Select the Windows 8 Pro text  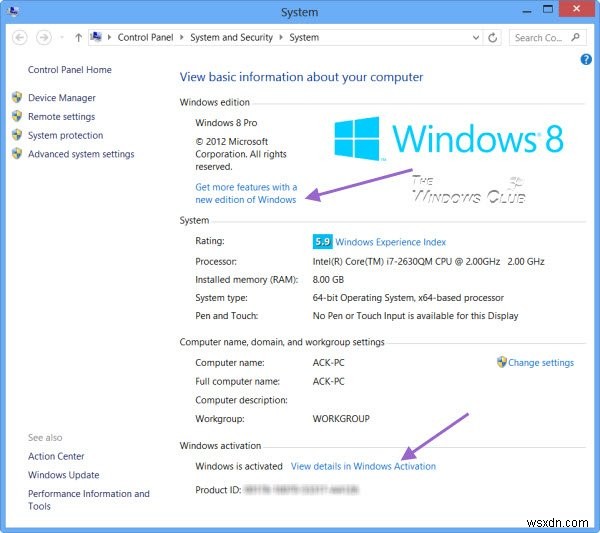click(226, 123)
